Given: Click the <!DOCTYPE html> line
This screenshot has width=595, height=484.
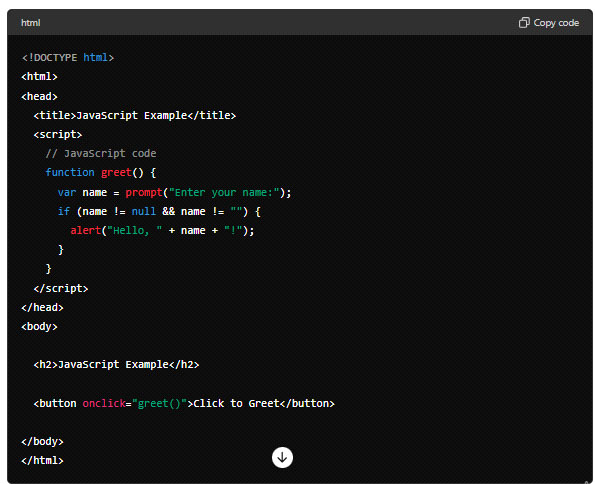Looking at the screenshot, I should [68, 57].
